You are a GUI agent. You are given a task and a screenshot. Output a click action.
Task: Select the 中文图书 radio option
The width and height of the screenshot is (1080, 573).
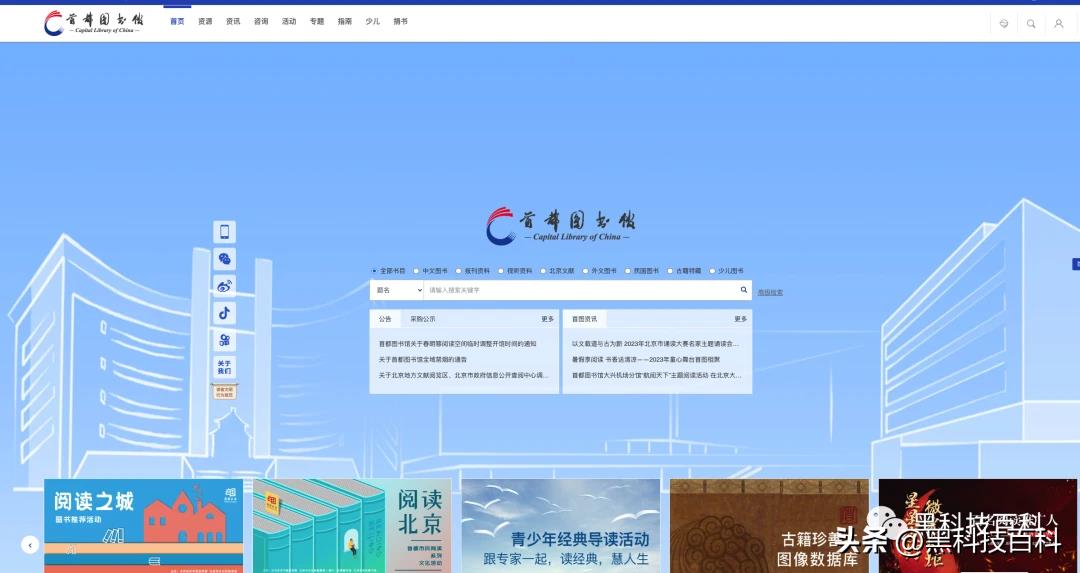[416, 271]
